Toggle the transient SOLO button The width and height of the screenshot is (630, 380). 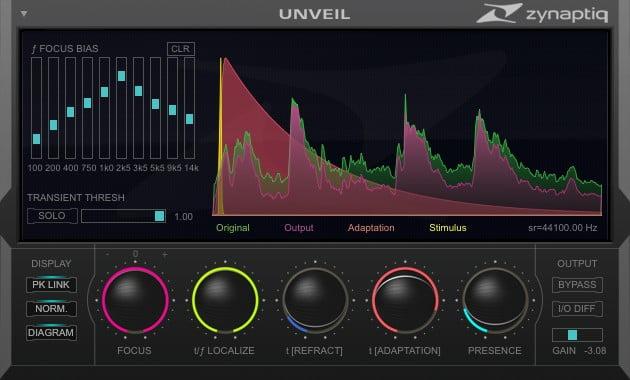click(52, 216)
